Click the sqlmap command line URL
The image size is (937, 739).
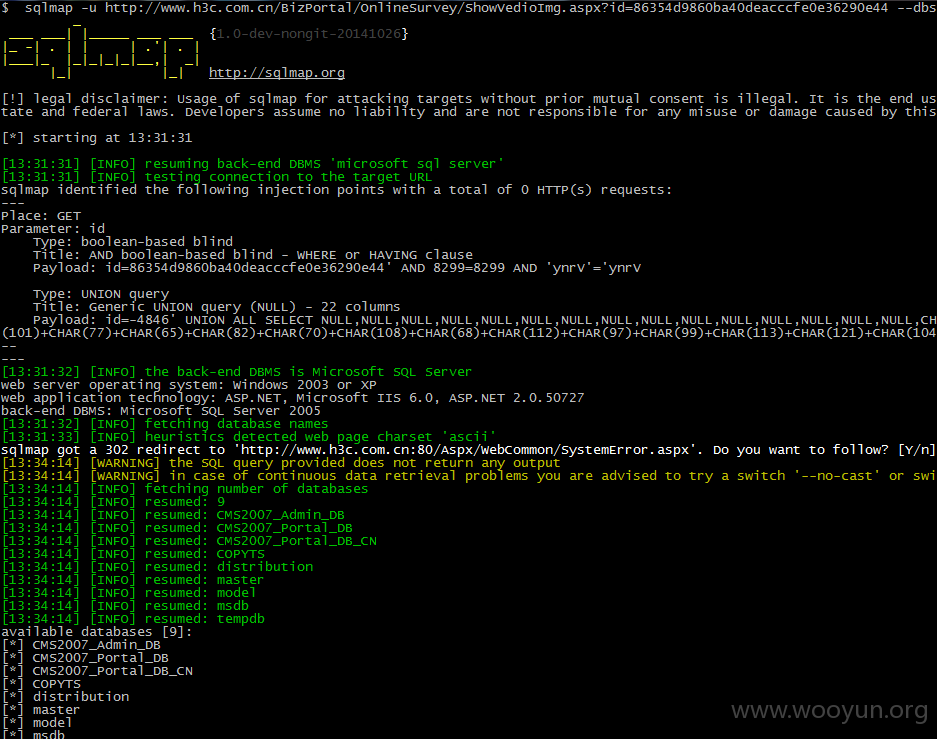click(497, 8)
